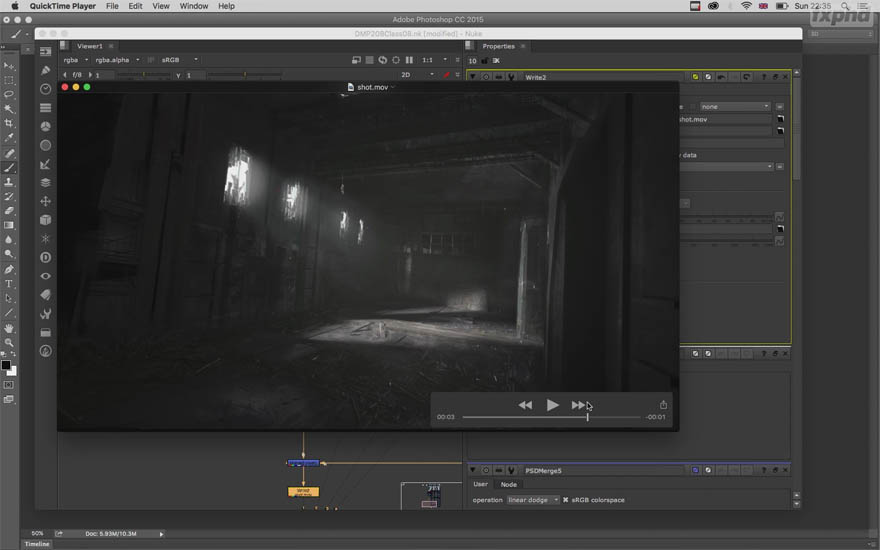Viewport: 880px width, 550px height.
Task: Select the Eraser tool in Photoshop
Action: click(x=9, y=211)
